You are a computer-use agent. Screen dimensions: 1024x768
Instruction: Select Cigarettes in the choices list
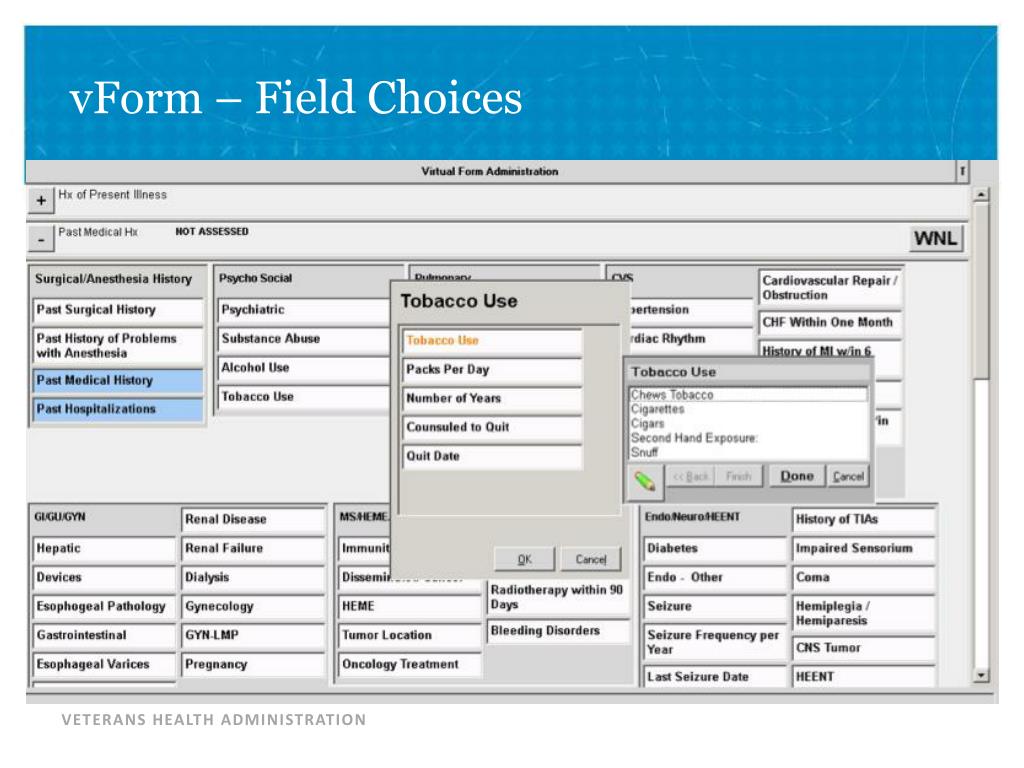coord(748,409)
